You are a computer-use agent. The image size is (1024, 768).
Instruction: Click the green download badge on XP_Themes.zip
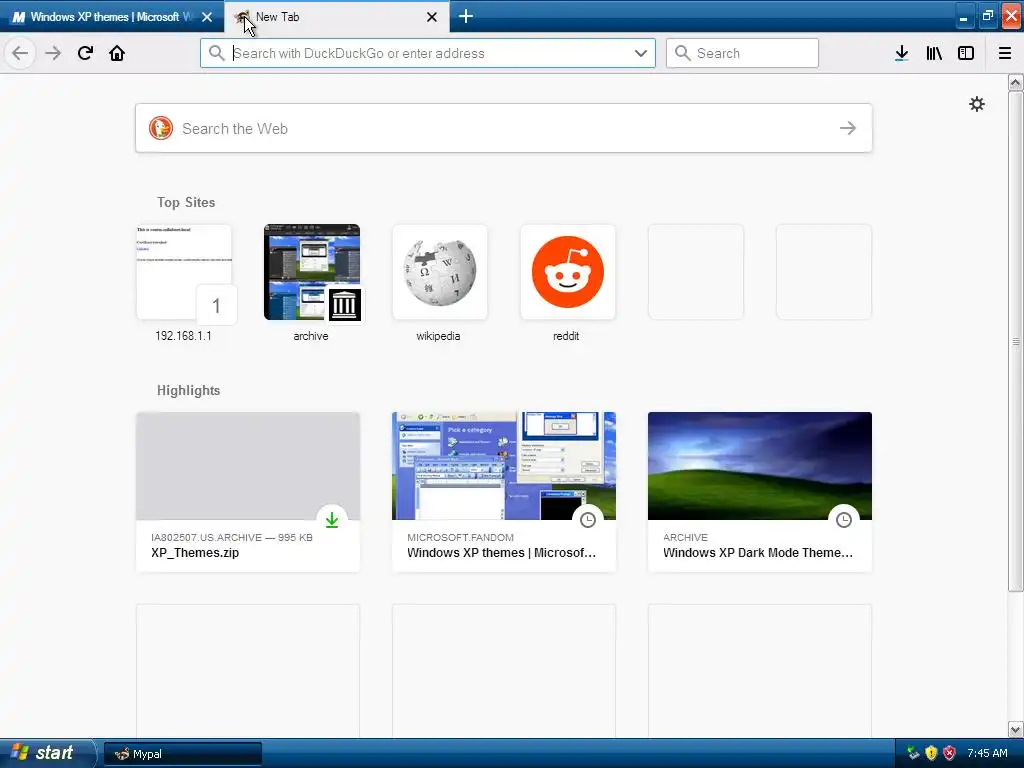tap(332, 520)
